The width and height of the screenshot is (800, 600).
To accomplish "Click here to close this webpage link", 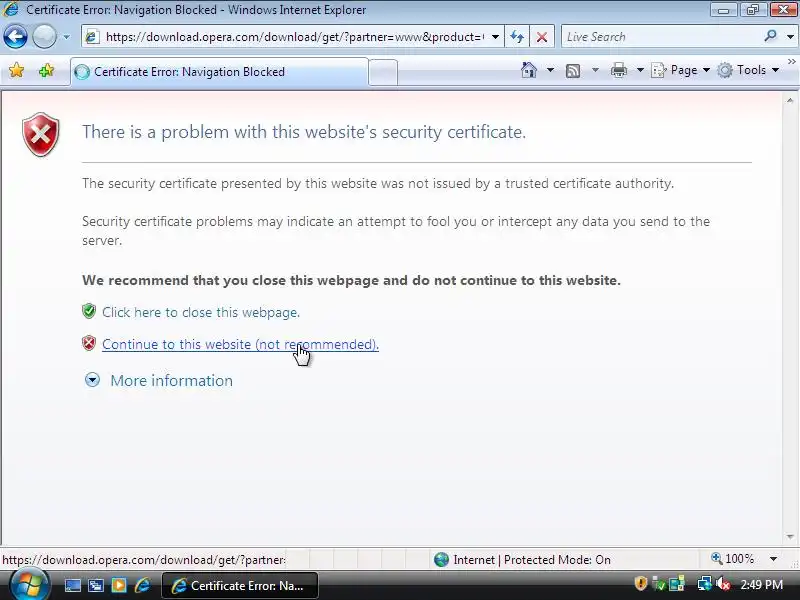I will 201,312.
